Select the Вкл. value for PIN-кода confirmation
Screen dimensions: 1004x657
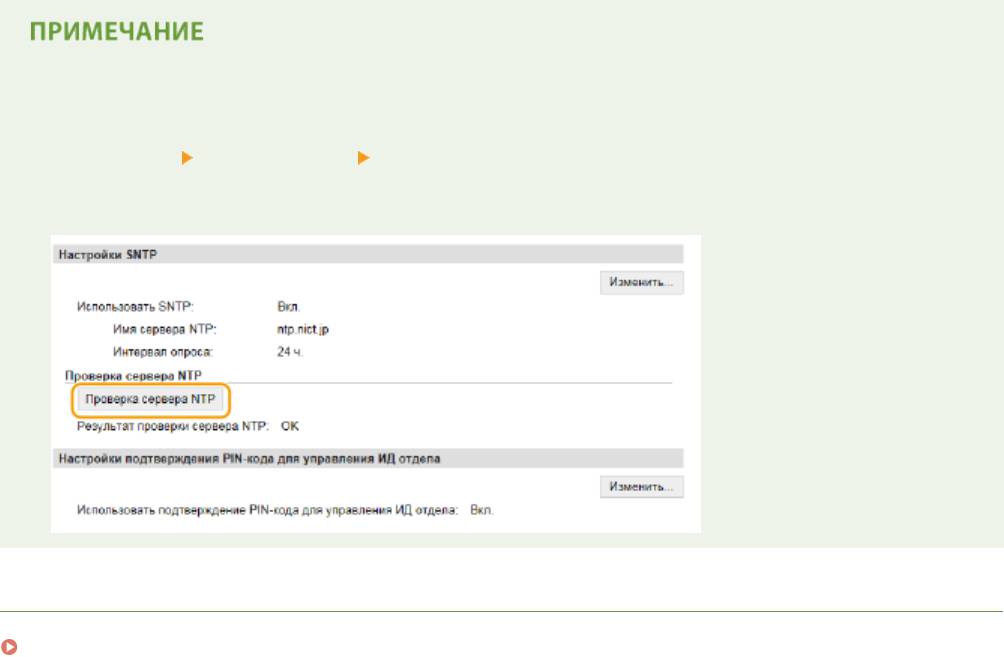click(x=482, y=510)
